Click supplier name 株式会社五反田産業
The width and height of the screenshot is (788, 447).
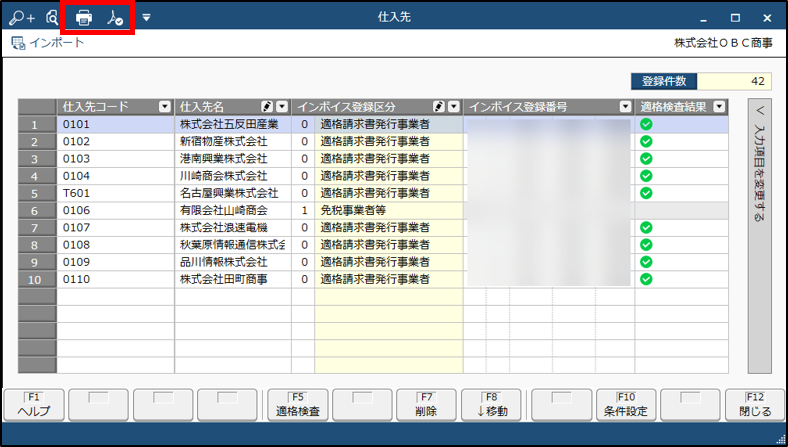coord(229,124)
